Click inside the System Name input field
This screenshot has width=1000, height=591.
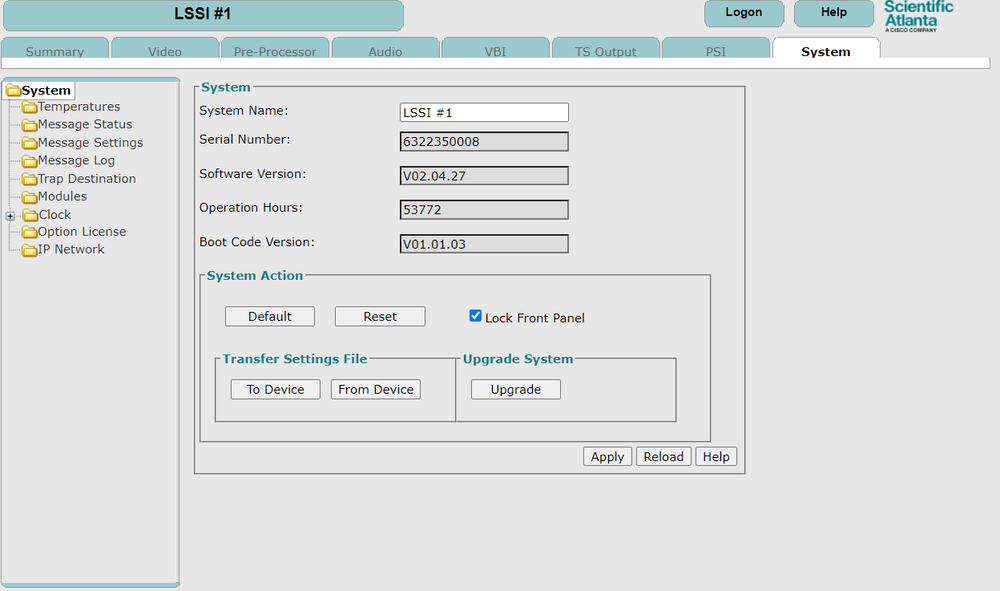click(x=484, y=112)
